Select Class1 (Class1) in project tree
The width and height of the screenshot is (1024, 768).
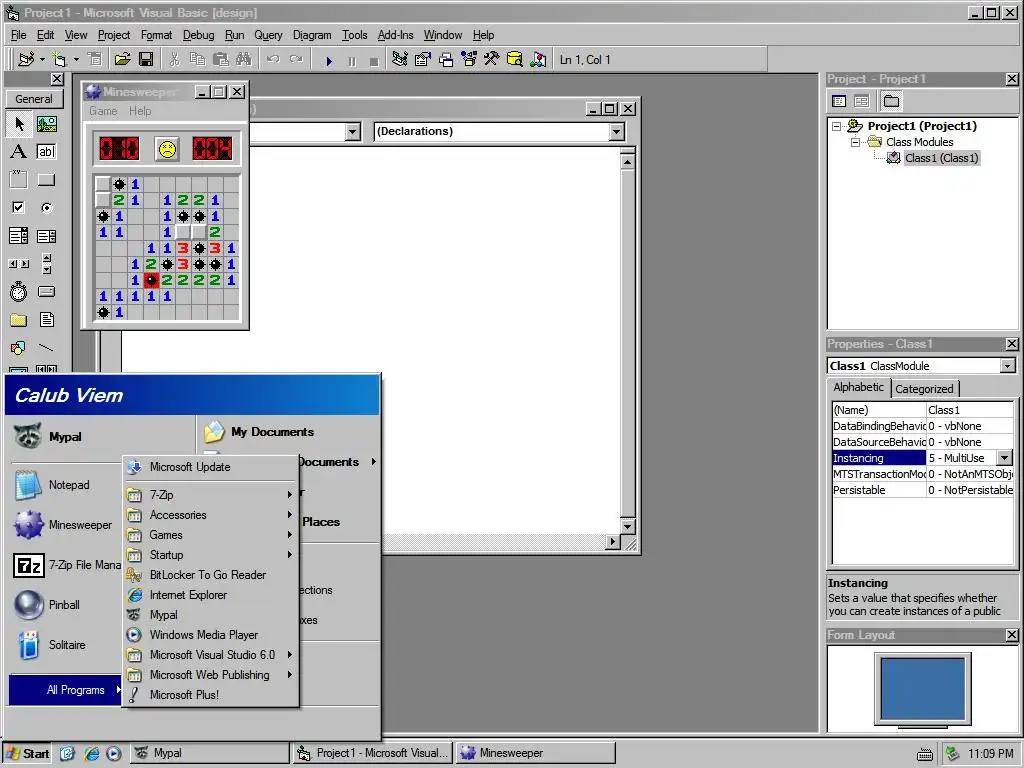point(941,158)
